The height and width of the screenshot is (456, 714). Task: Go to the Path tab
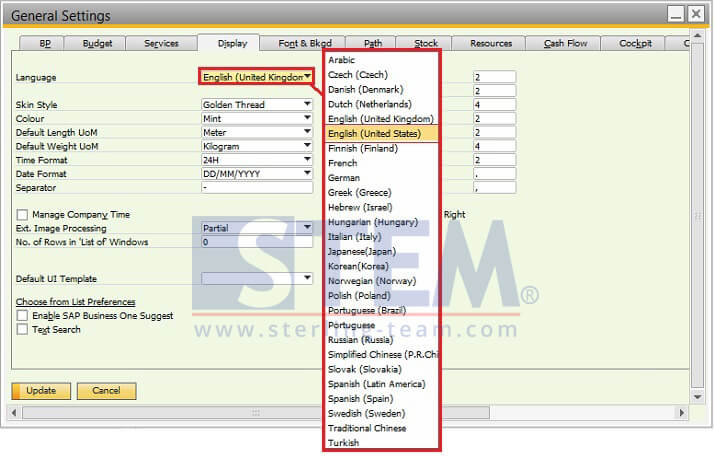[372, 43]
